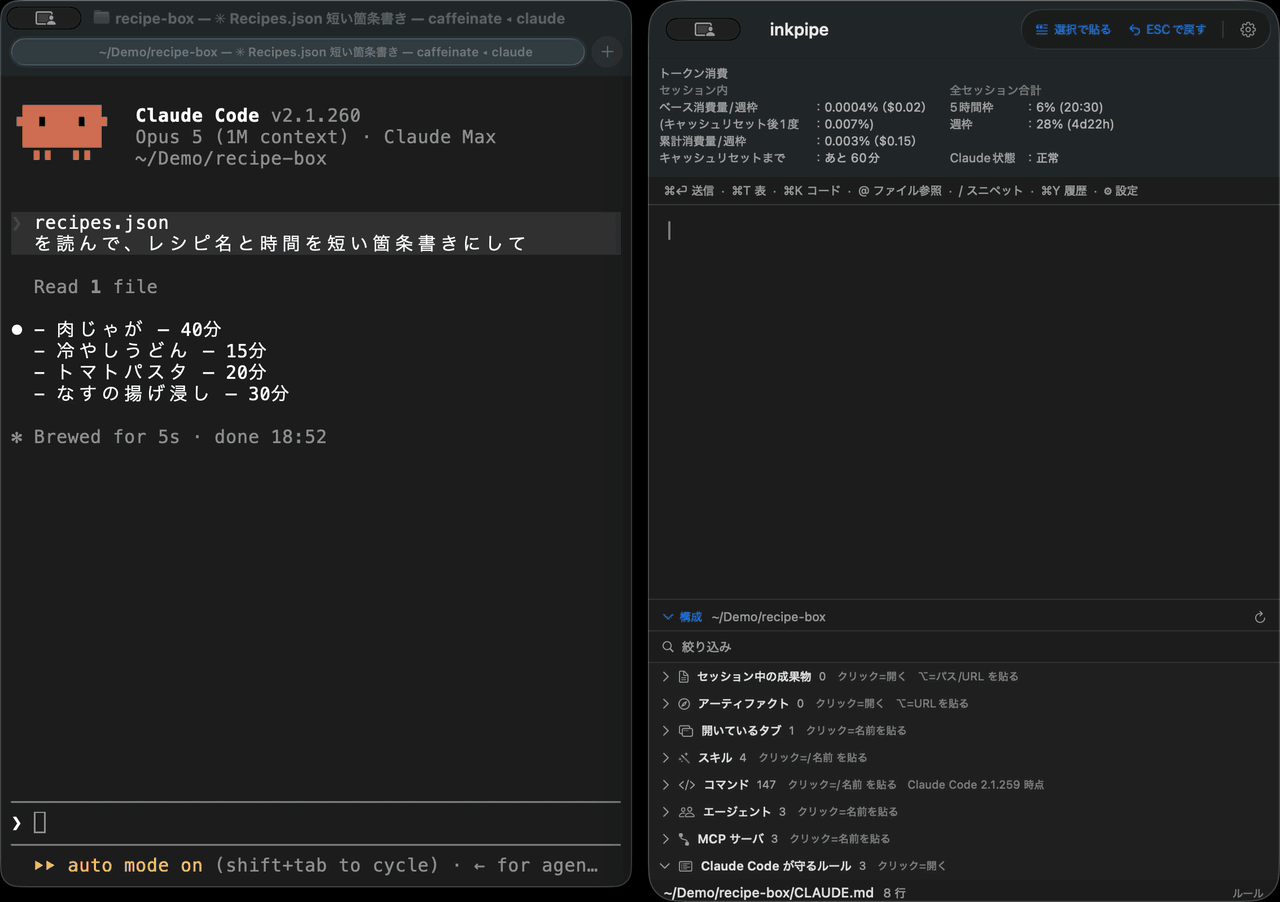Expand the 開いているタブ row
The width and height of the screenshot is (1280, 902).
[x=666, y=731]
